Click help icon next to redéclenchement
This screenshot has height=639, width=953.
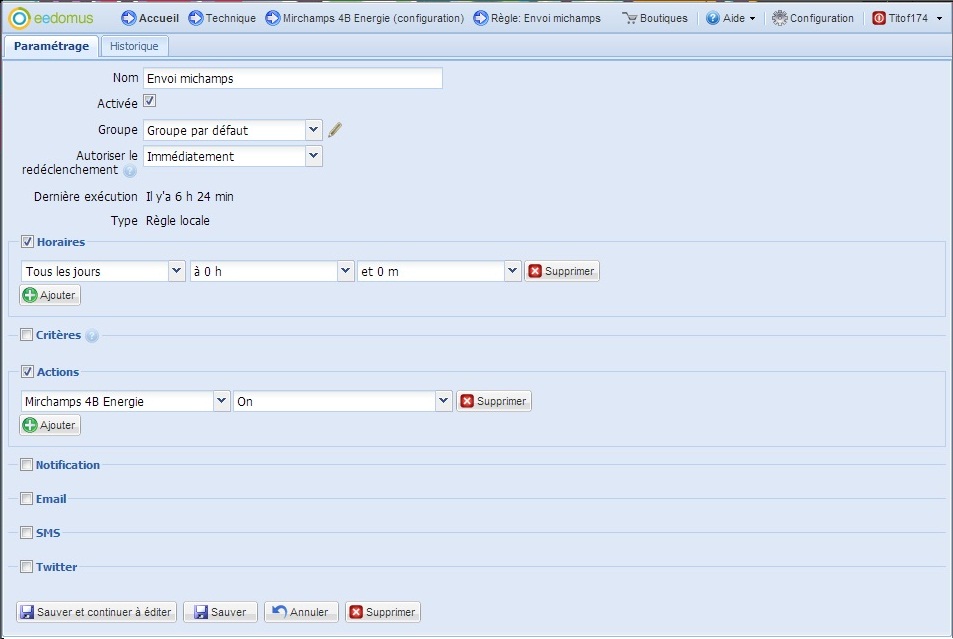click(x=130, y=171)
